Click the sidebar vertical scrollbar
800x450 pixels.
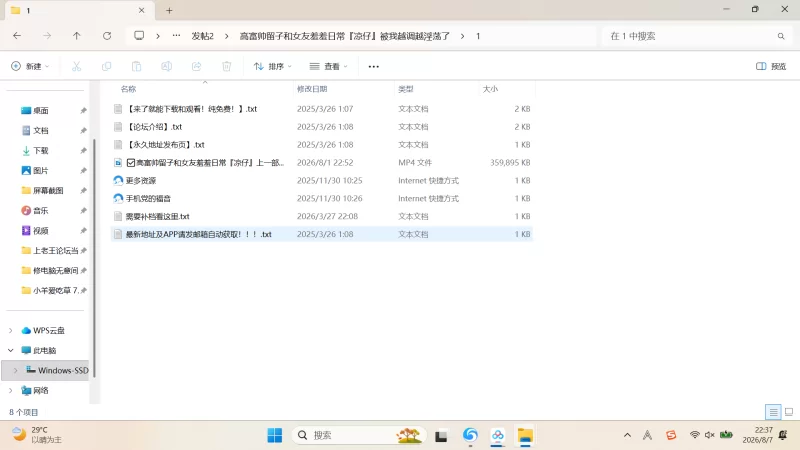click(x=94, y=258)
